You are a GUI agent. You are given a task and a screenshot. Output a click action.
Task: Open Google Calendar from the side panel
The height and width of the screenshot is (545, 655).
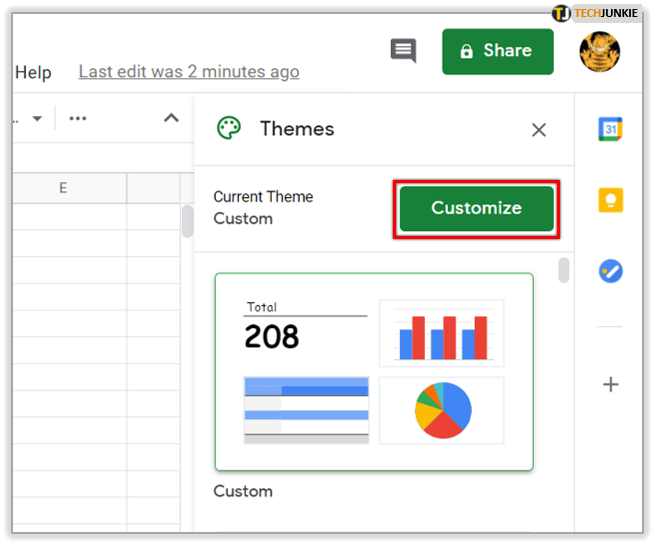pyautogui.click(x=611, y=129)
